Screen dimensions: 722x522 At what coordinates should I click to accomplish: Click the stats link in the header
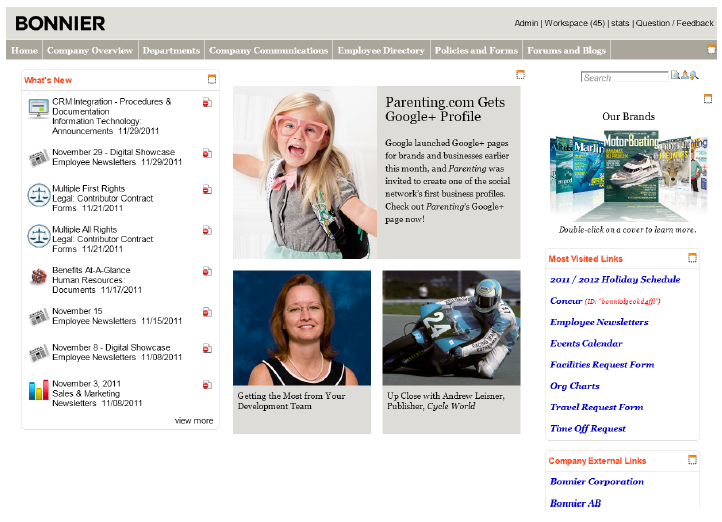pos(620,23)
